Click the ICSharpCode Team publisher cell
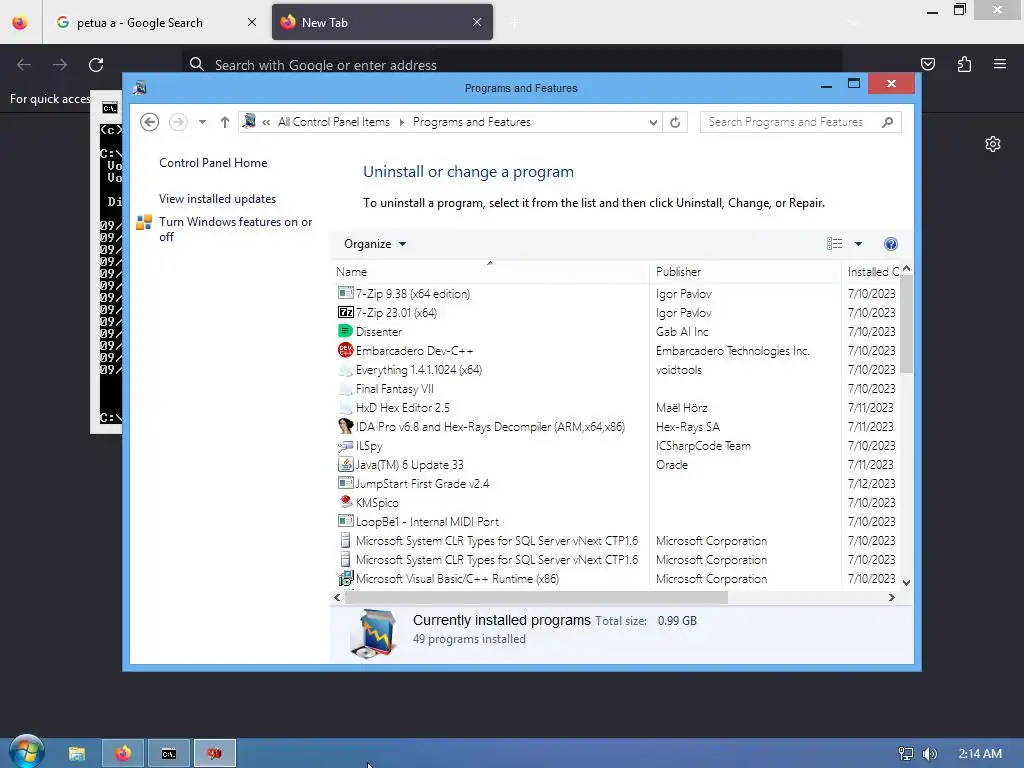Screen dimensions: 1024x768 click(x=703, y=445)
